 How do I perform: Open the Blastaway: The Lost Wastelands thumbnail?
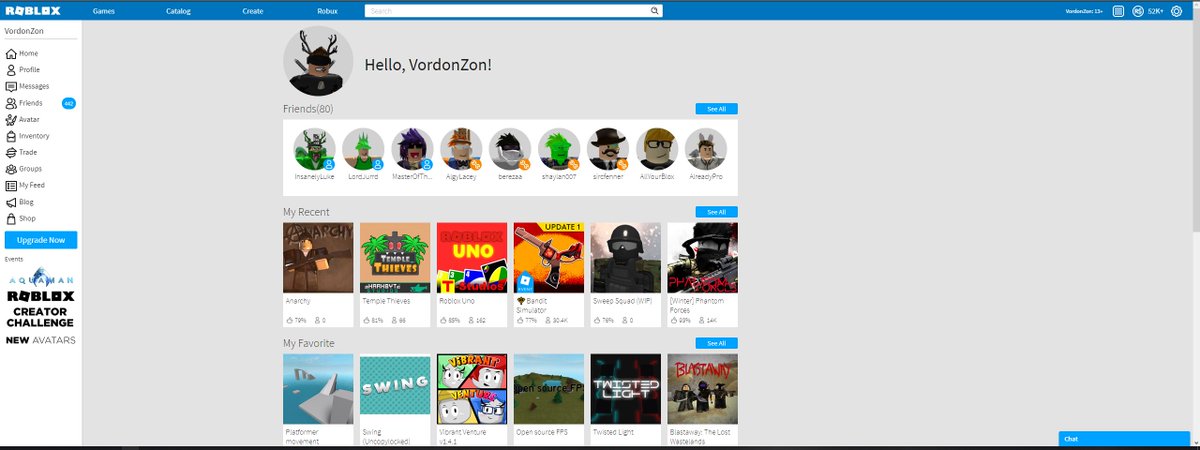[x=703, y=389]
